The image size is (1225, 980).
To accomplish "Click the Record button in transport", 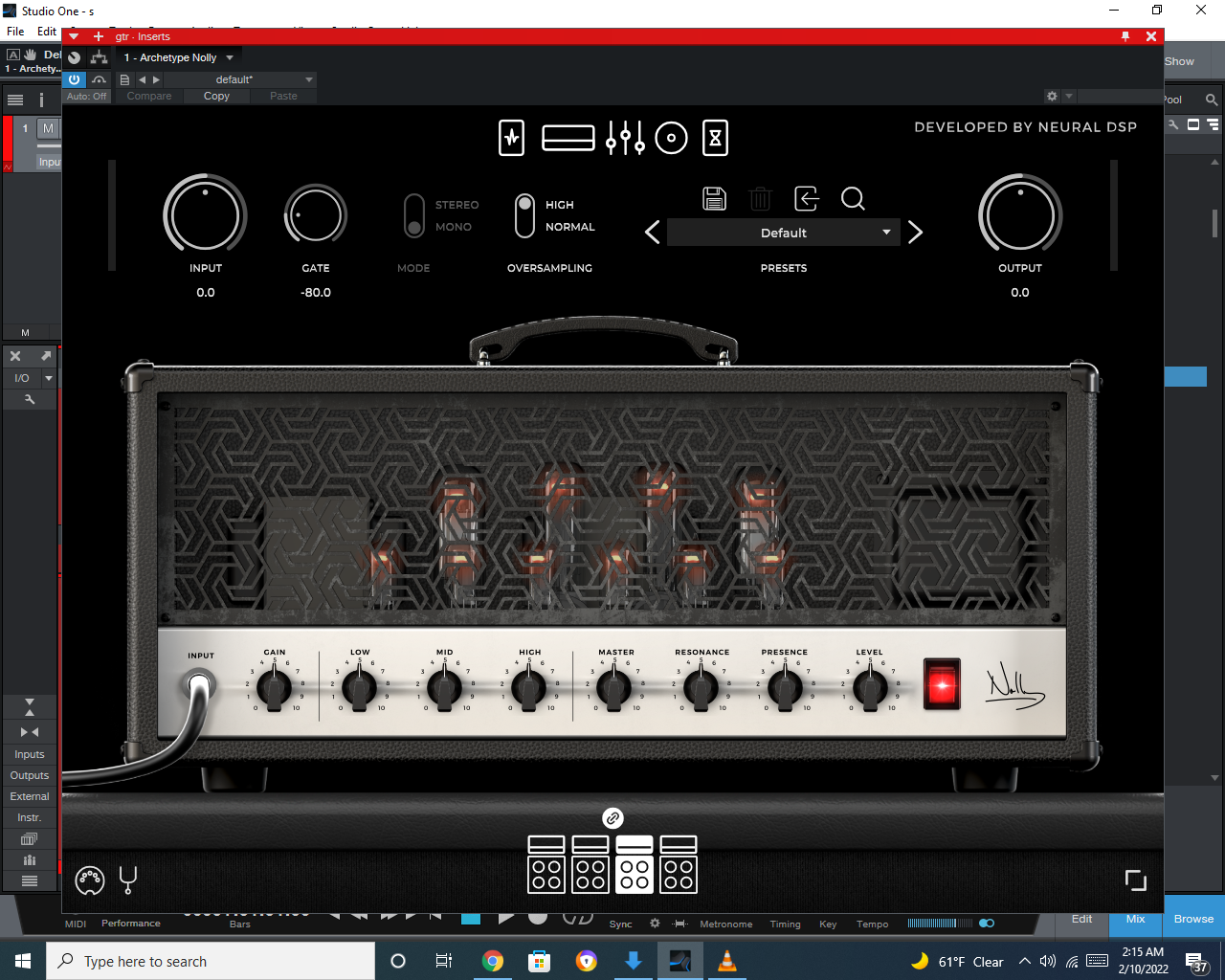I will click(x=538, y=917).
